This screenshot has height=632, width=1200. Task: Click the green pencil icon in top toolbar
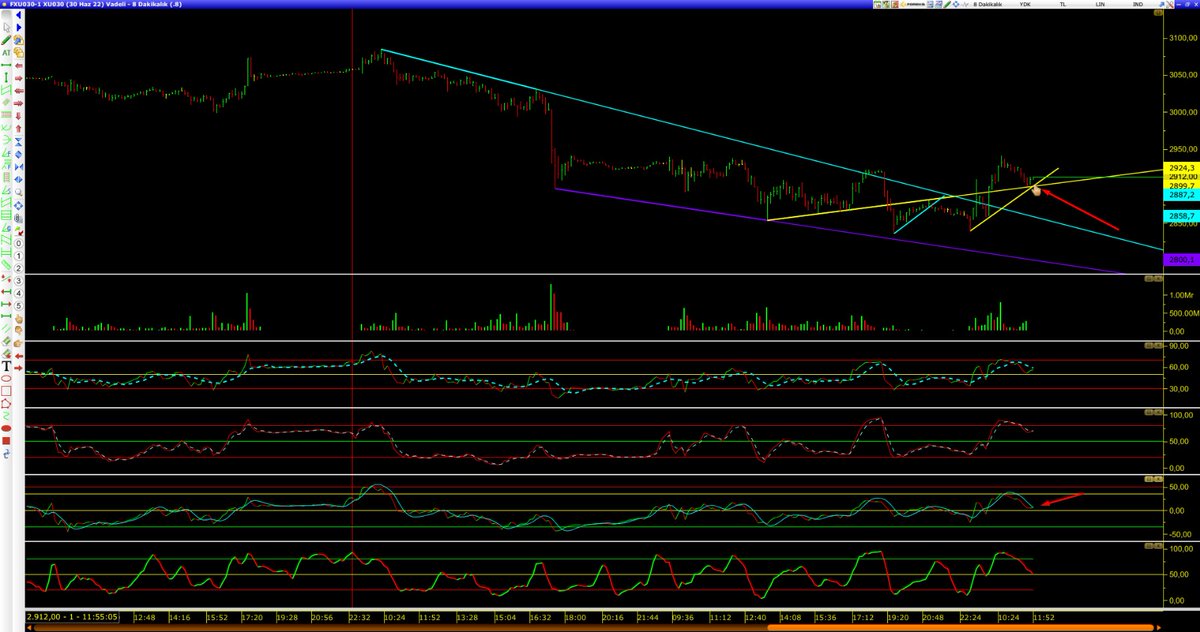coord(947,5)
